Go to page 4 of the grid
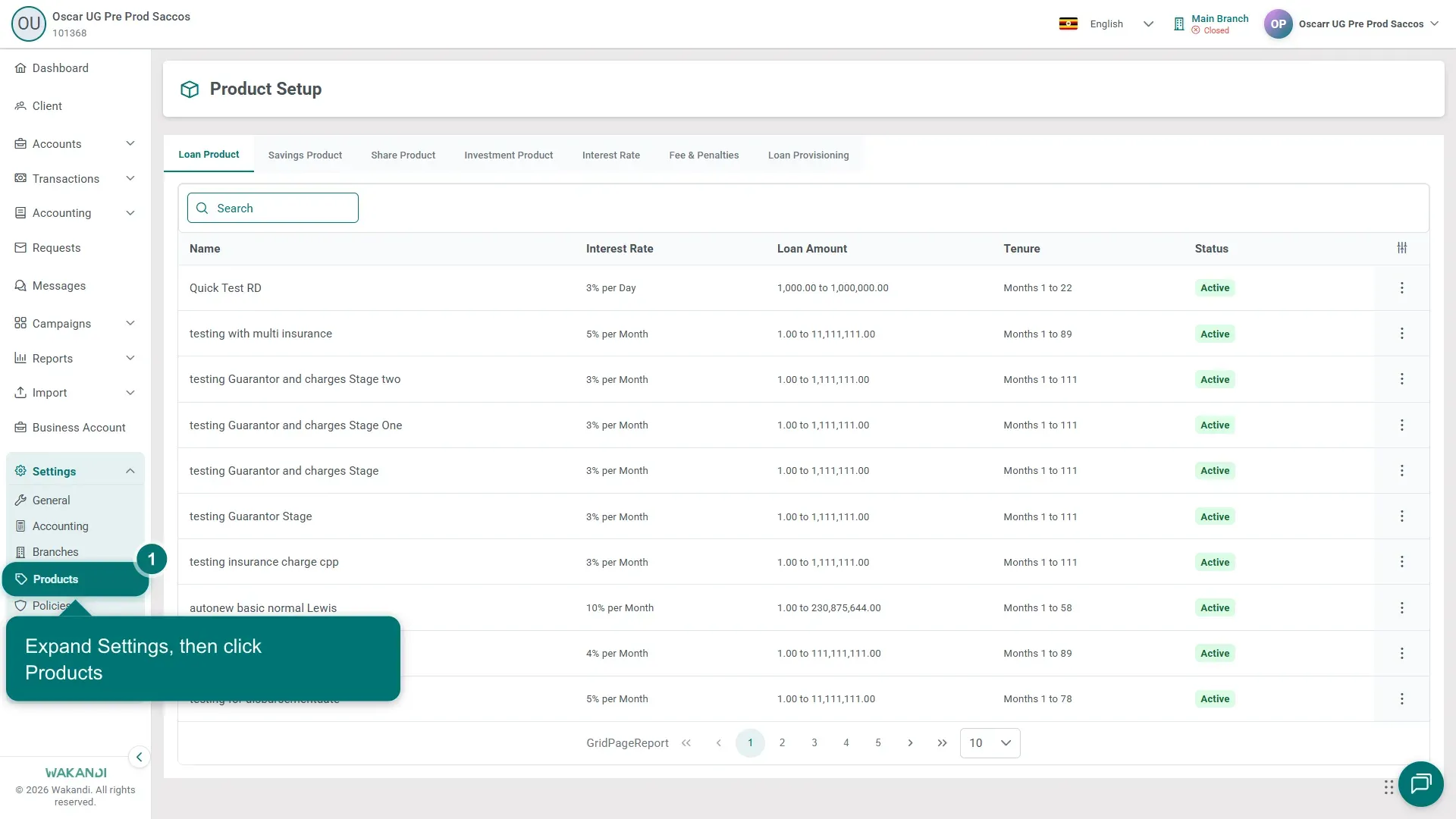The image size is (1456, 819). tap(846, 743)
